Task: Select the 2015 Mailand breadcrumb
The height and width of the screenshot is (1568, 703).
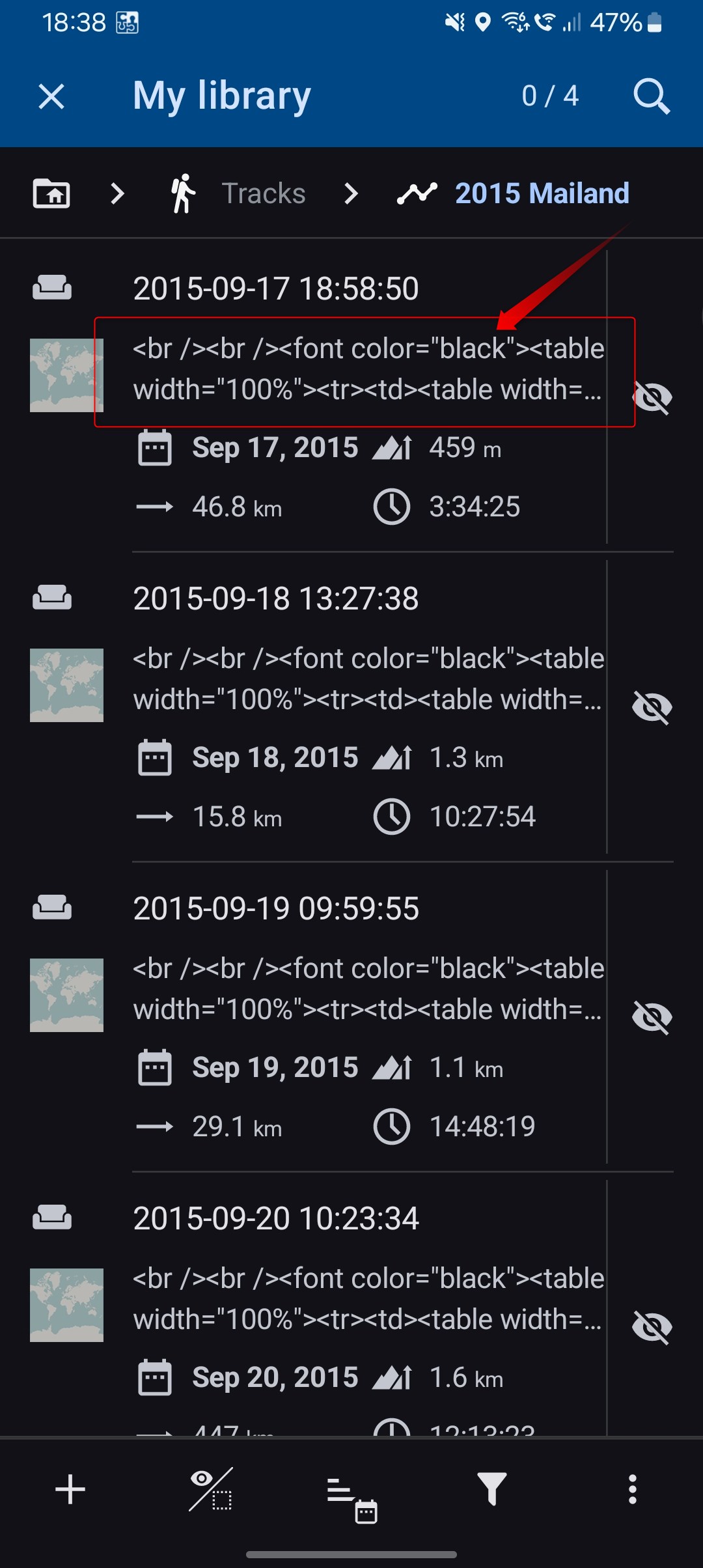Action: (542, 193)
